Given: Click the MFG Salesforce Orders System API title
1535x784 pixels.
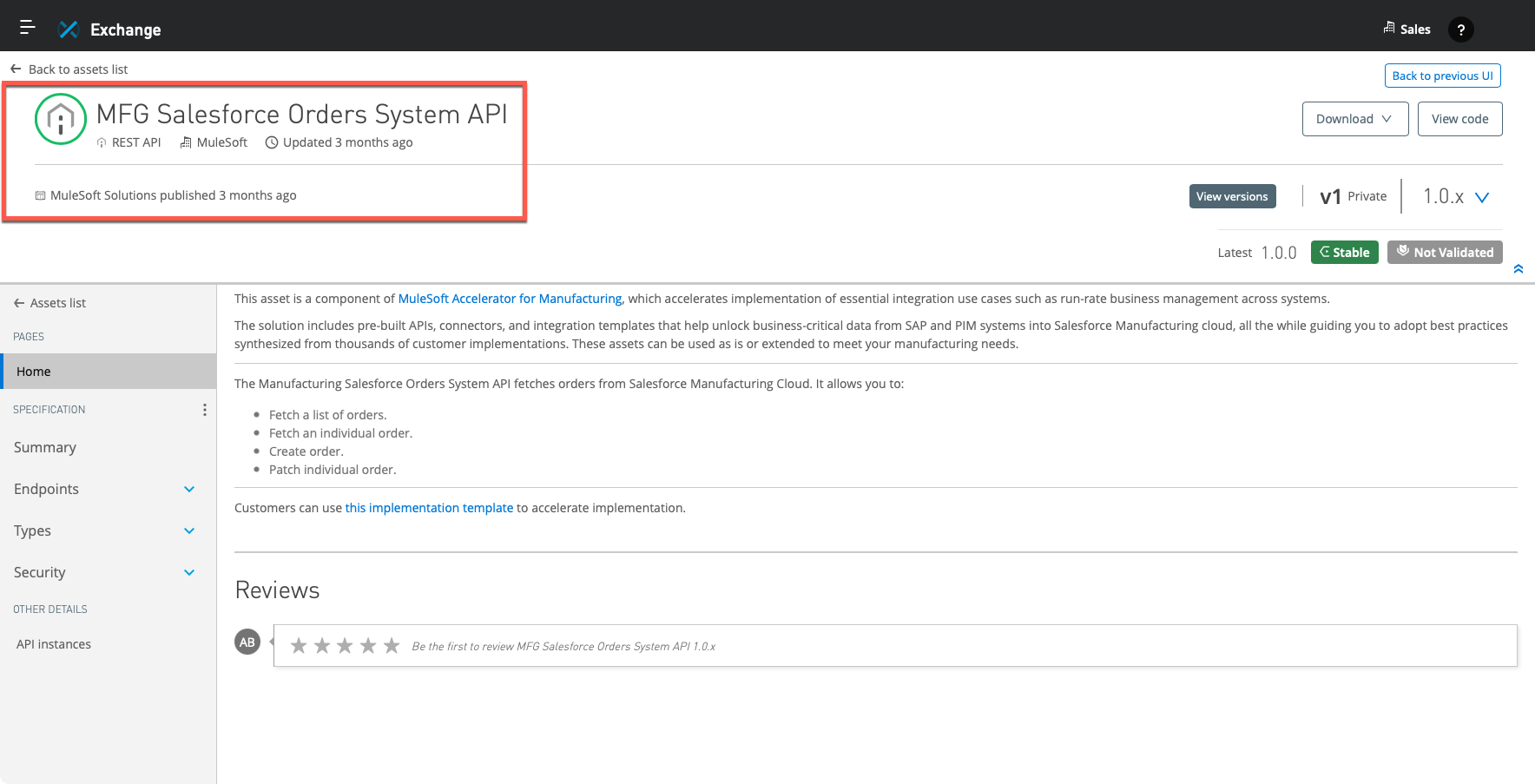Looking at the screenshot, I should click(x=302, y=115).
